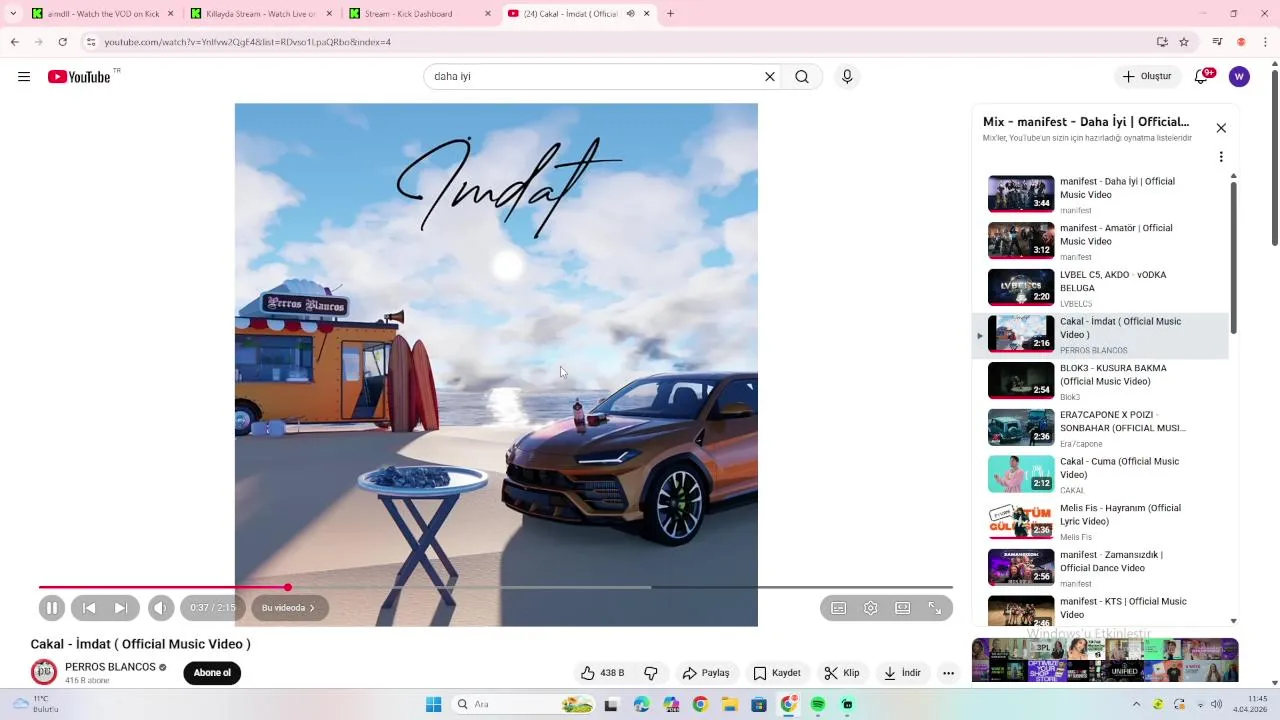Open the PERROS BLANCOS channel link
The image size is (1280, 720).
110,667
